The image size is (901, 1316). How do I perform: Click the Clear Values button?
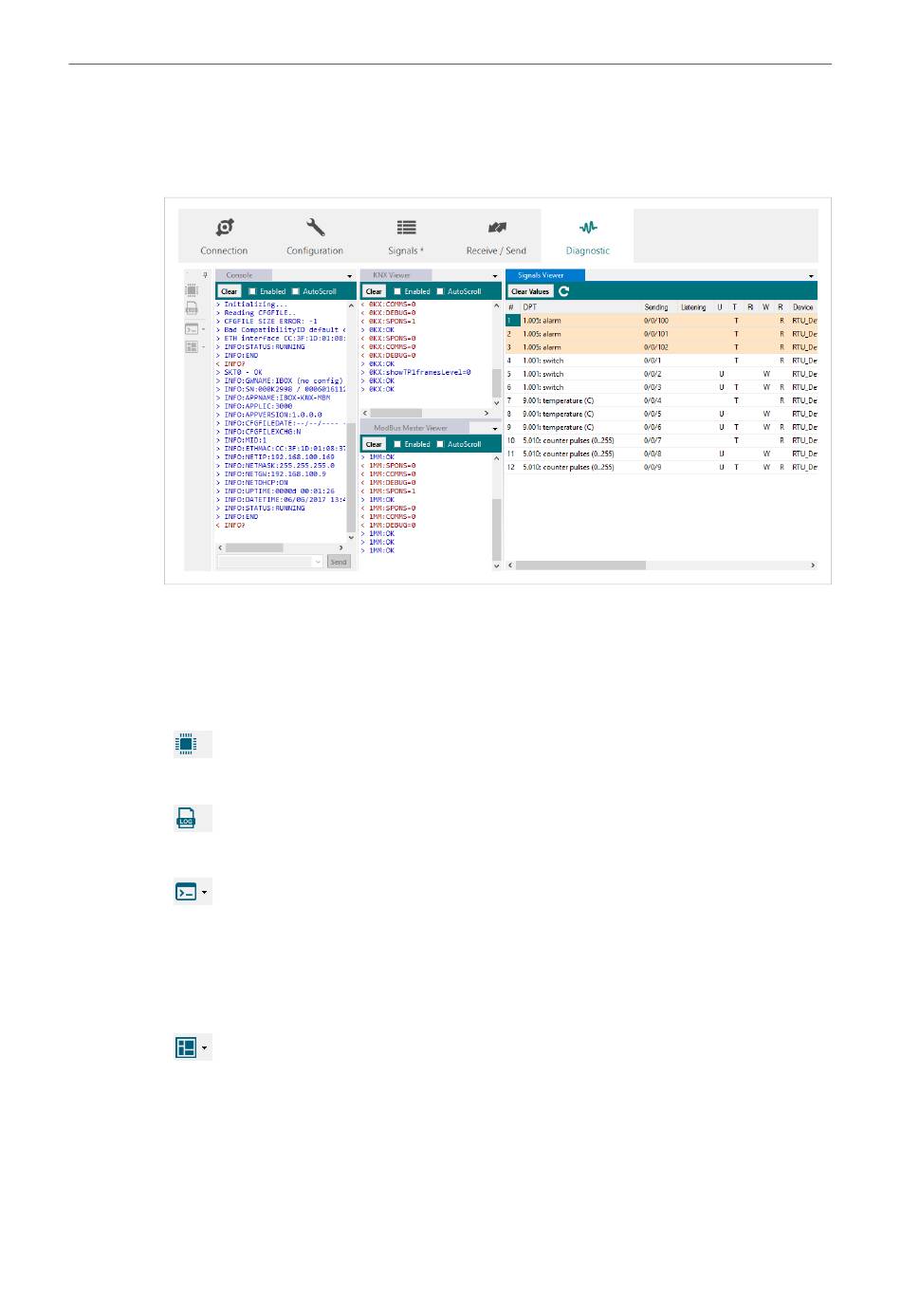(530, 291)
